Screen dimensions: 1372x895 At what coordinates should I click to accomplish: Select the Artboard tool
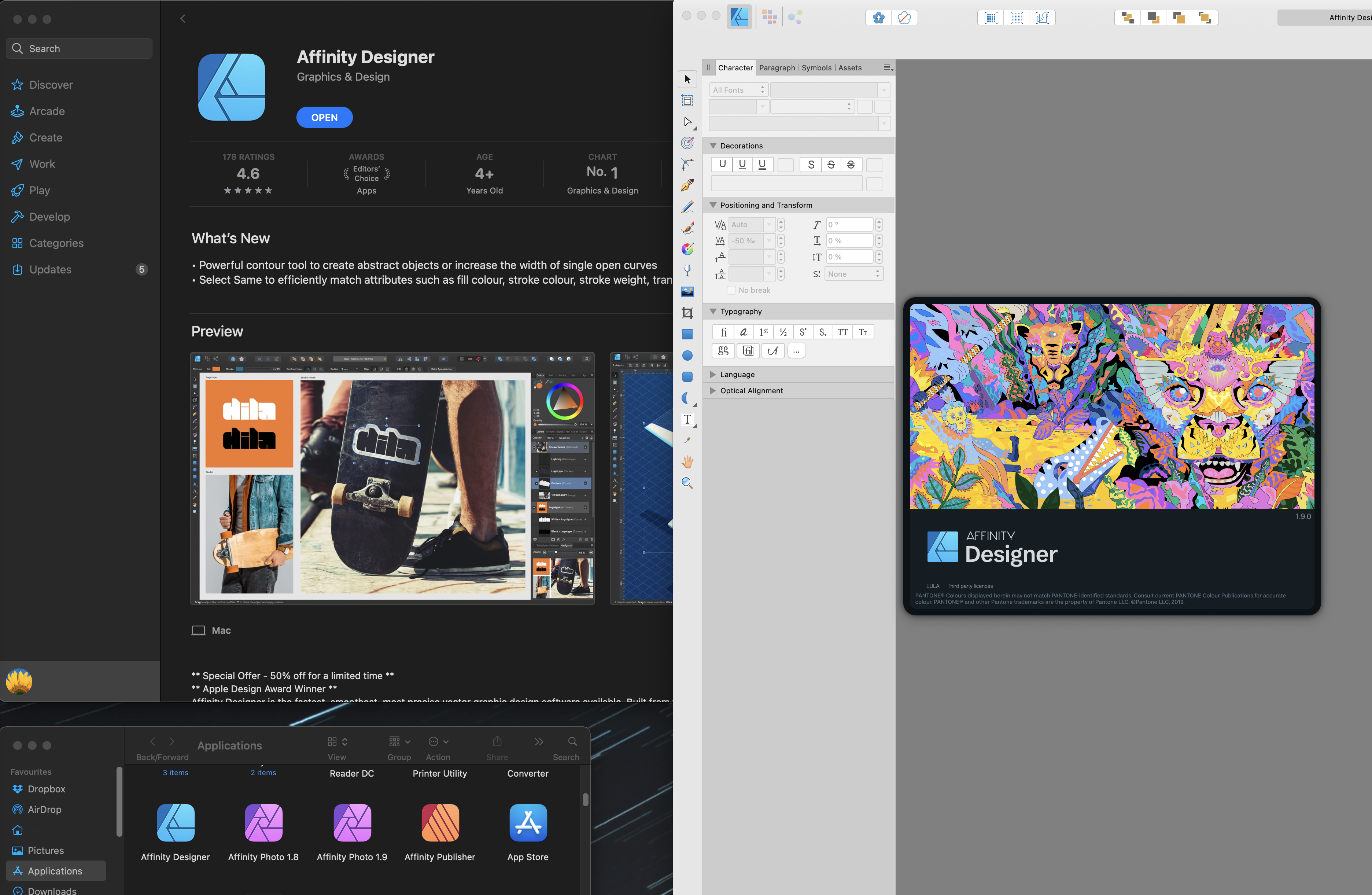[687, 100]
